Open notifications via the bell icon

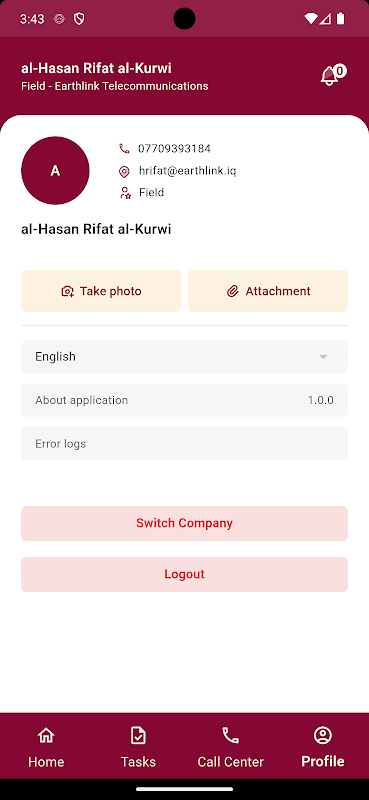coord(329,77)
